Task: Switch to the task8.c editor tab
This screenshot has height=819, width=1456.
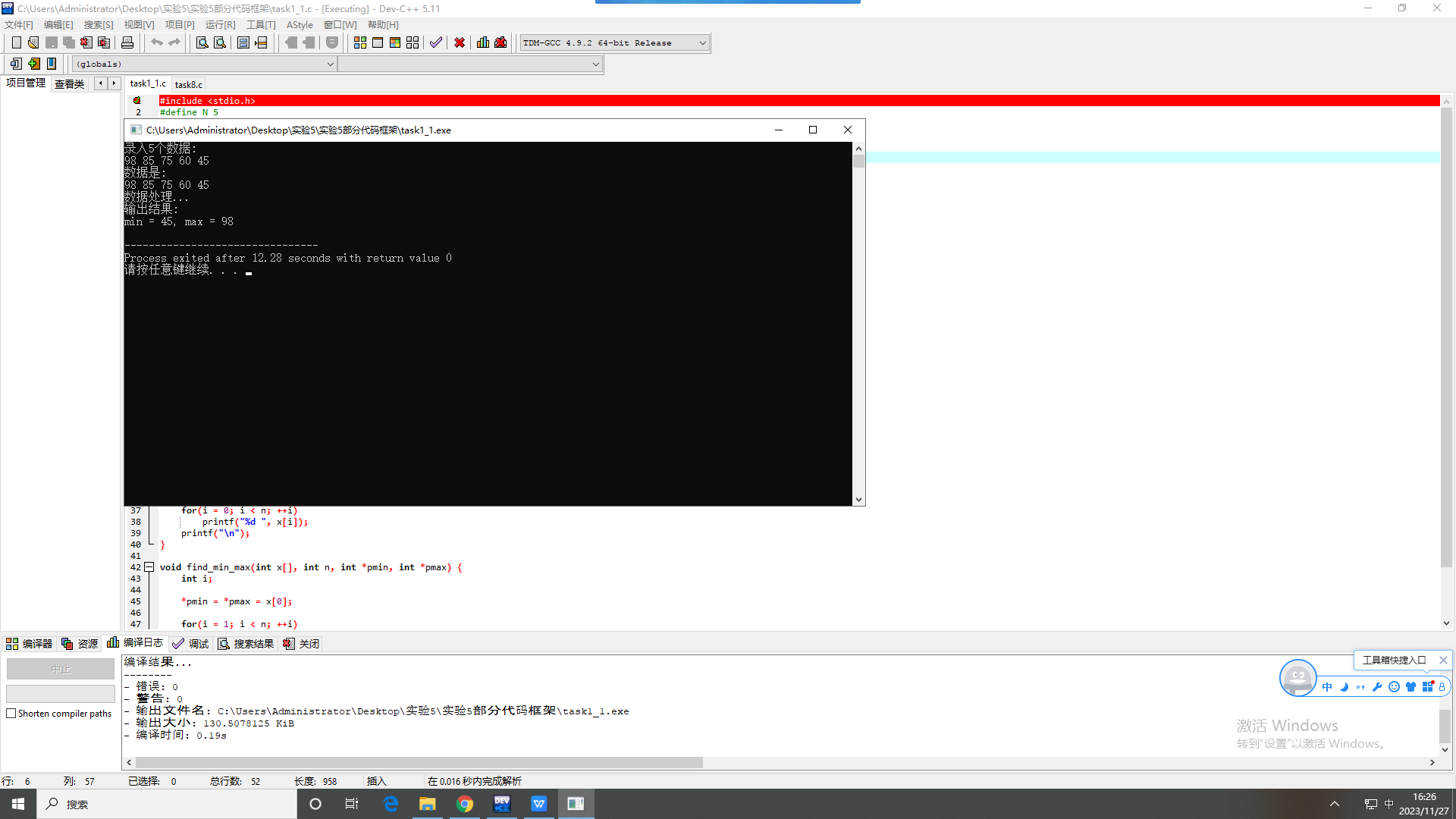Action: tap(189, 84)
